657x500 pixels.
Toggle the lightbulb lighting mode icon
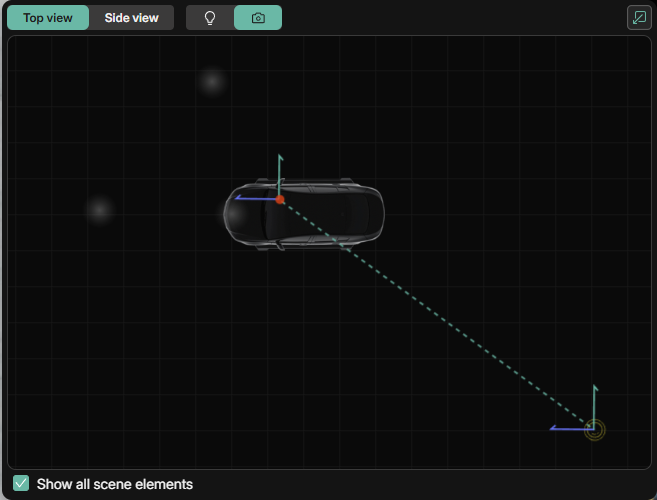[x=210, y=18]
